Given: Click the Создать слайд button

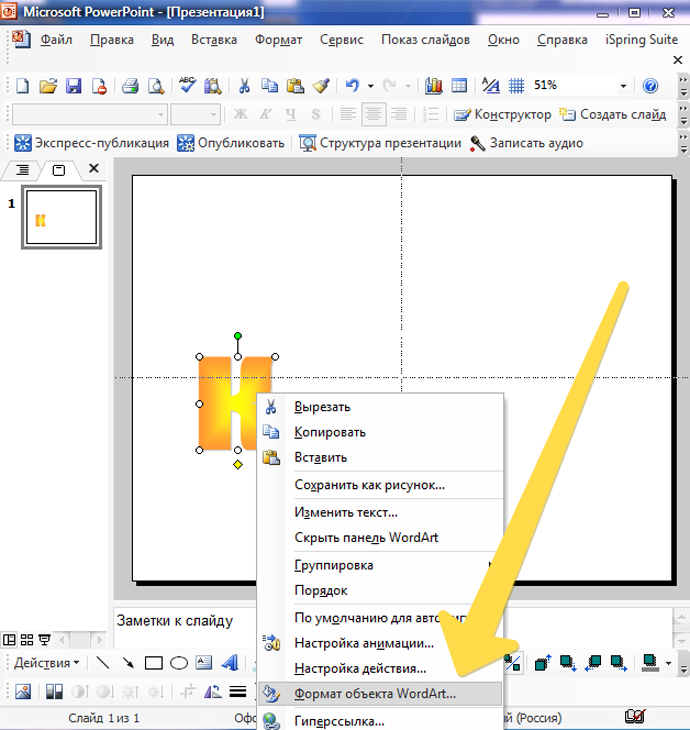Looking at the screenshot, I should pos(612,115).
